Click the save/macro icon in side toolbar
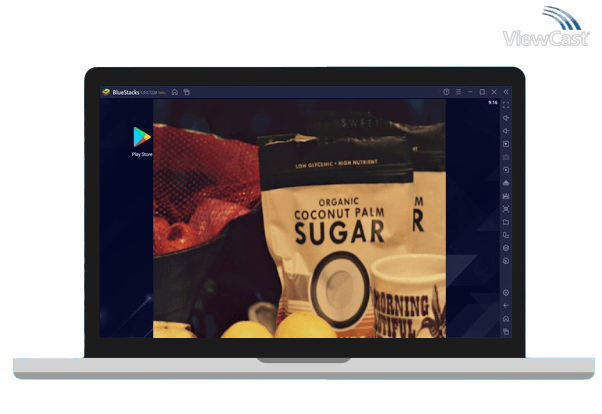Screen dimensions: 602x414 tap(506, 196)
